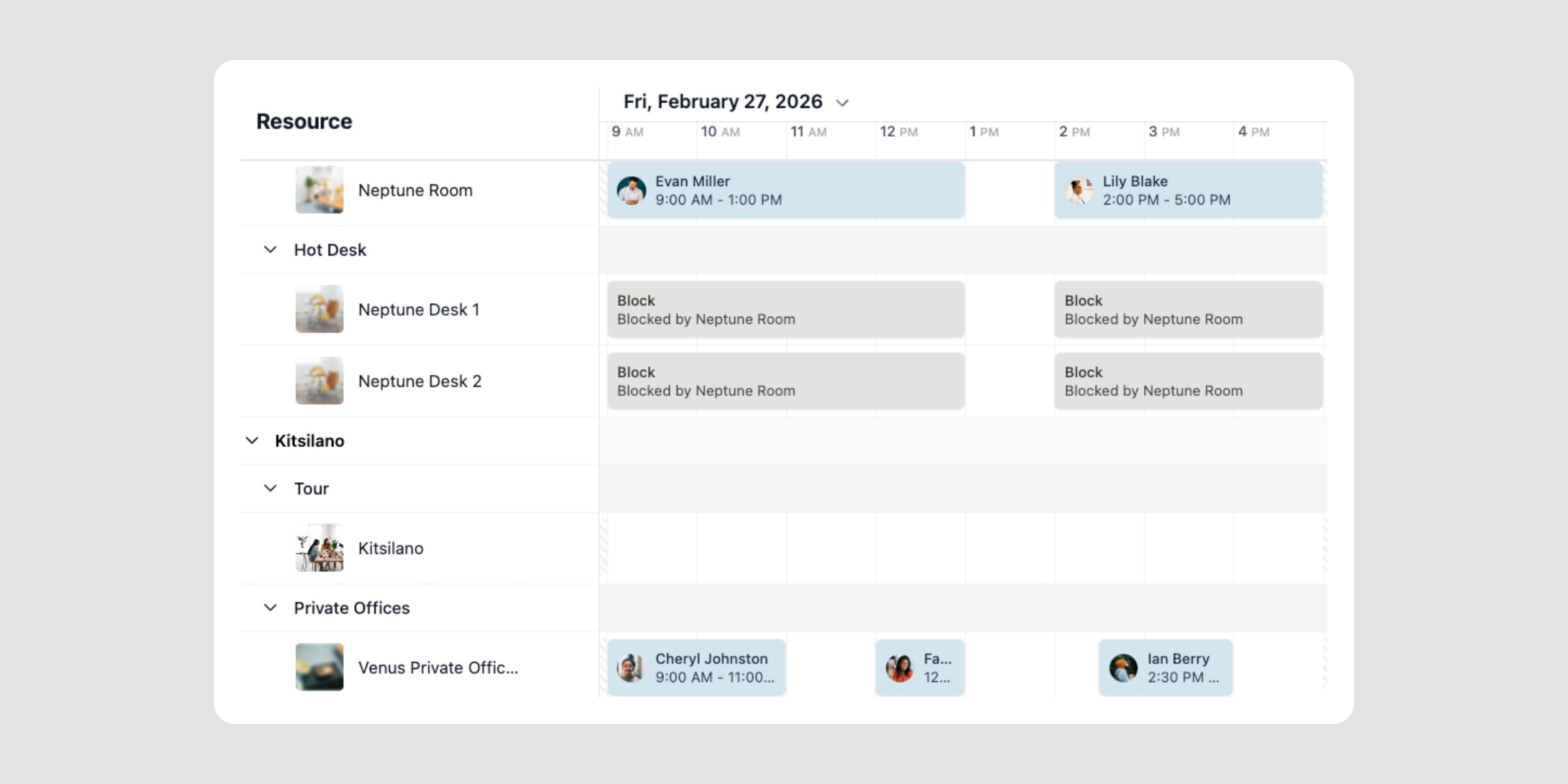Click the Kitsilano tour thumbnail image
Image resolution: width=1568 pixels, height=784 pixels.
(x=319, y=548)
